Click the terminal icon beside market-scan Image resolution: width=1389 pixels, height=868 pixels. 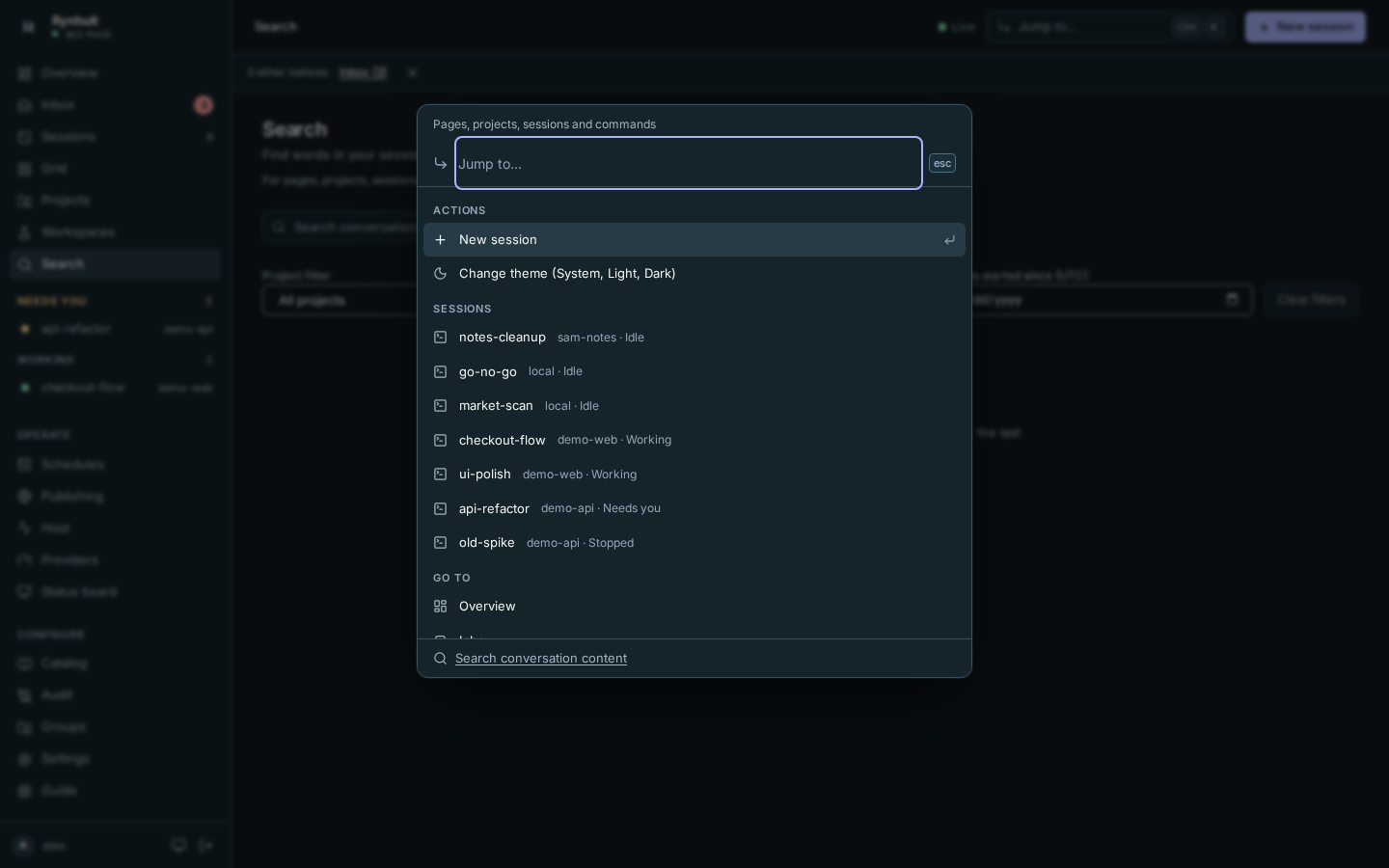pyautogui.click(x=440, y=406)
